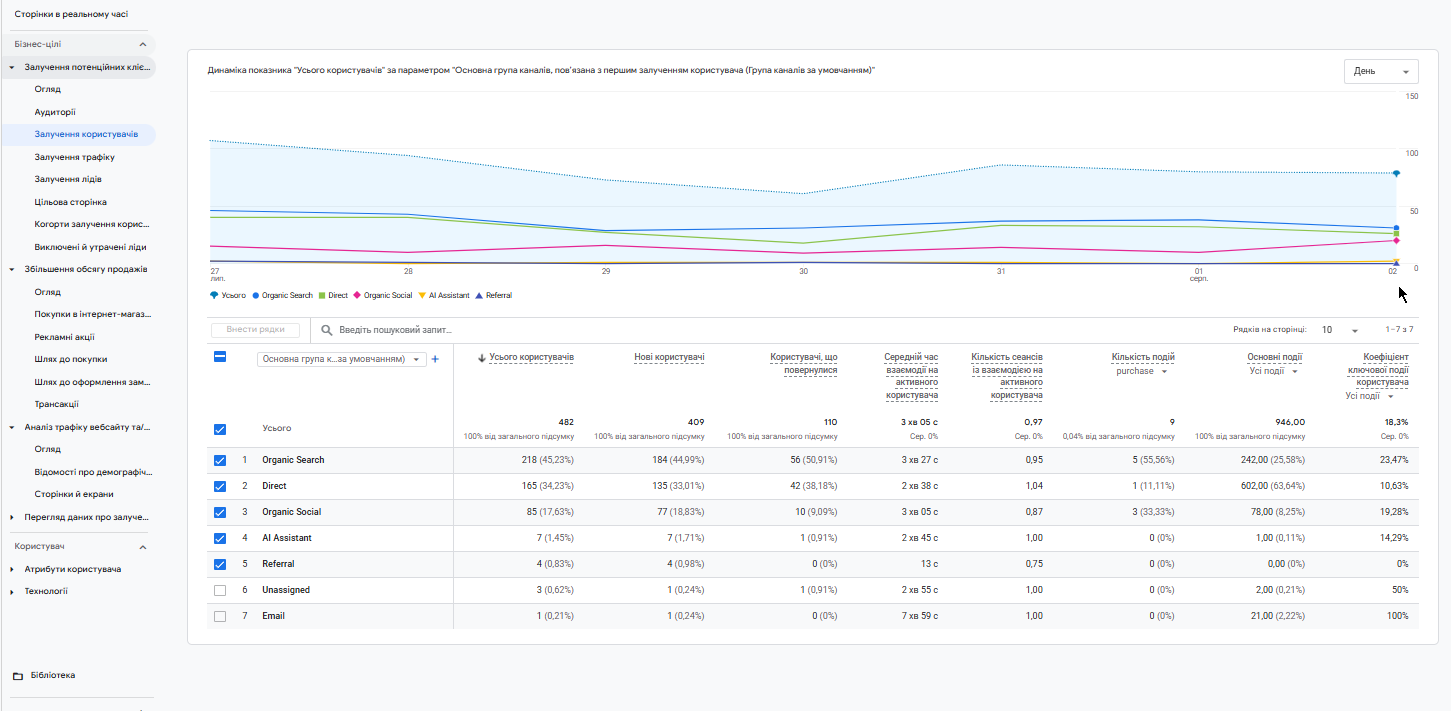
Task: Uncheck the Organic Search row checkbox
Action: click(x=220, y=461)
